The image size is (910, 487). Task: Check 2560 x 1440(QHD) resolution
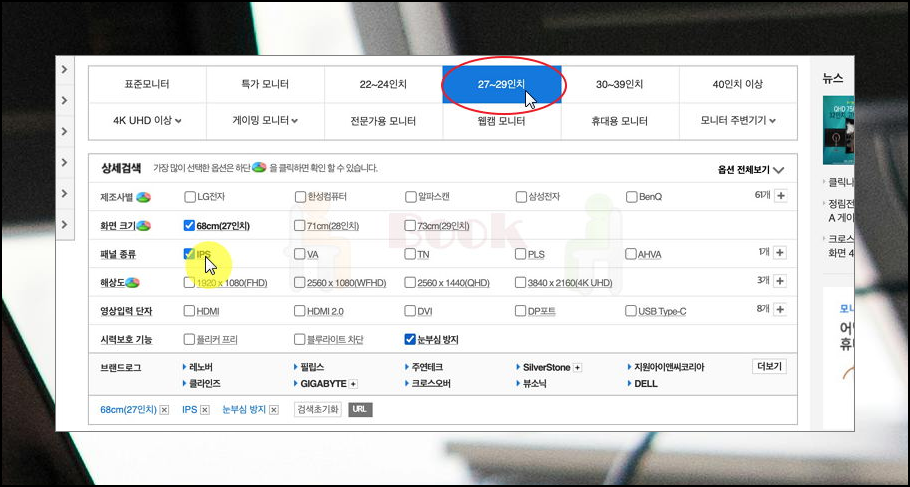coord(410,282)
